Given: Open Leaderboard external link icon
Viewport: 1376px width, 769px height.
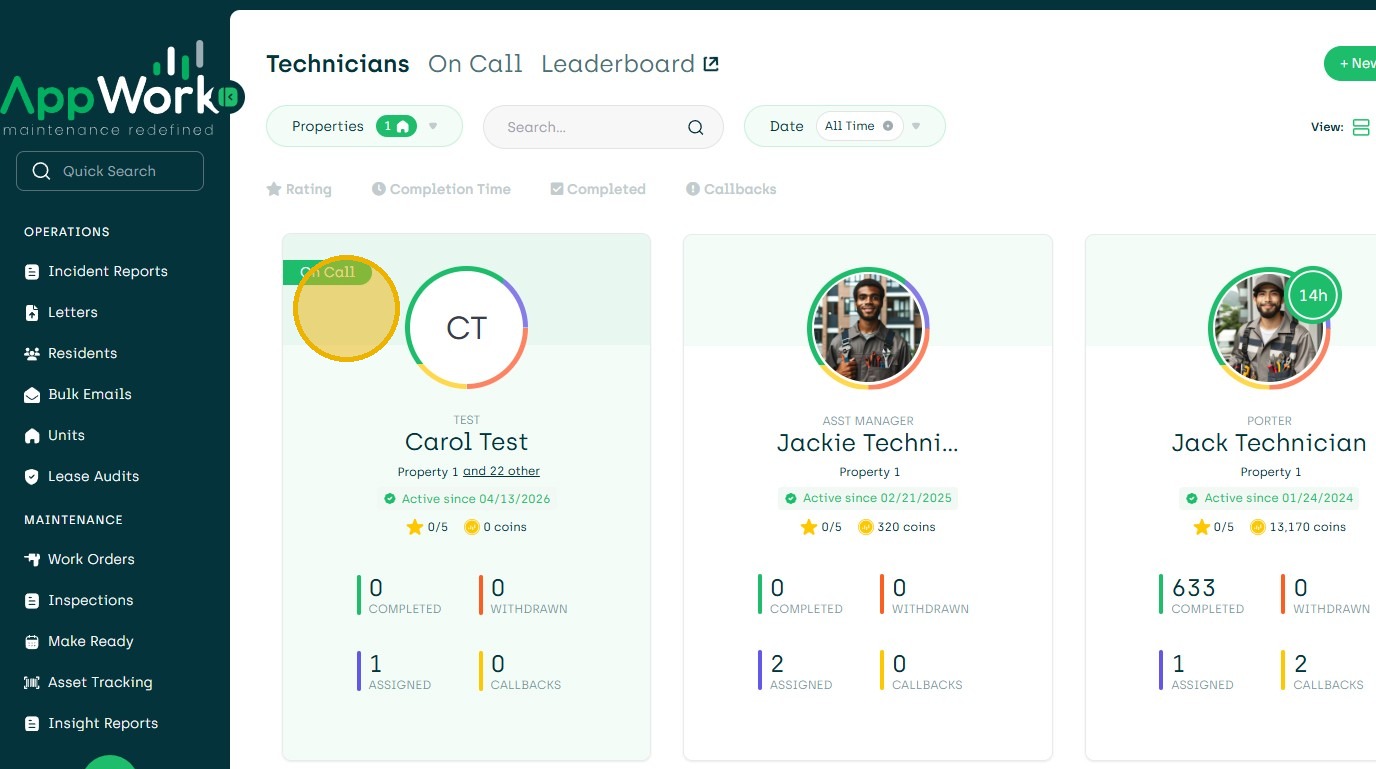Looking at the screenshot, I should (711, 64).
